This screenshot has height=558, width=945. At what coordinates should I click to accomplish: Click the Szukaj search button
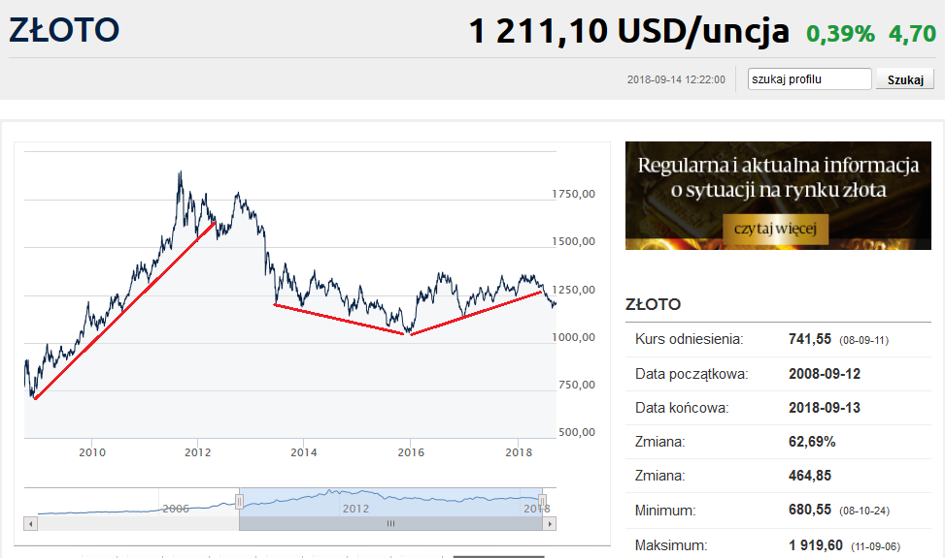[x=905, y=79]
